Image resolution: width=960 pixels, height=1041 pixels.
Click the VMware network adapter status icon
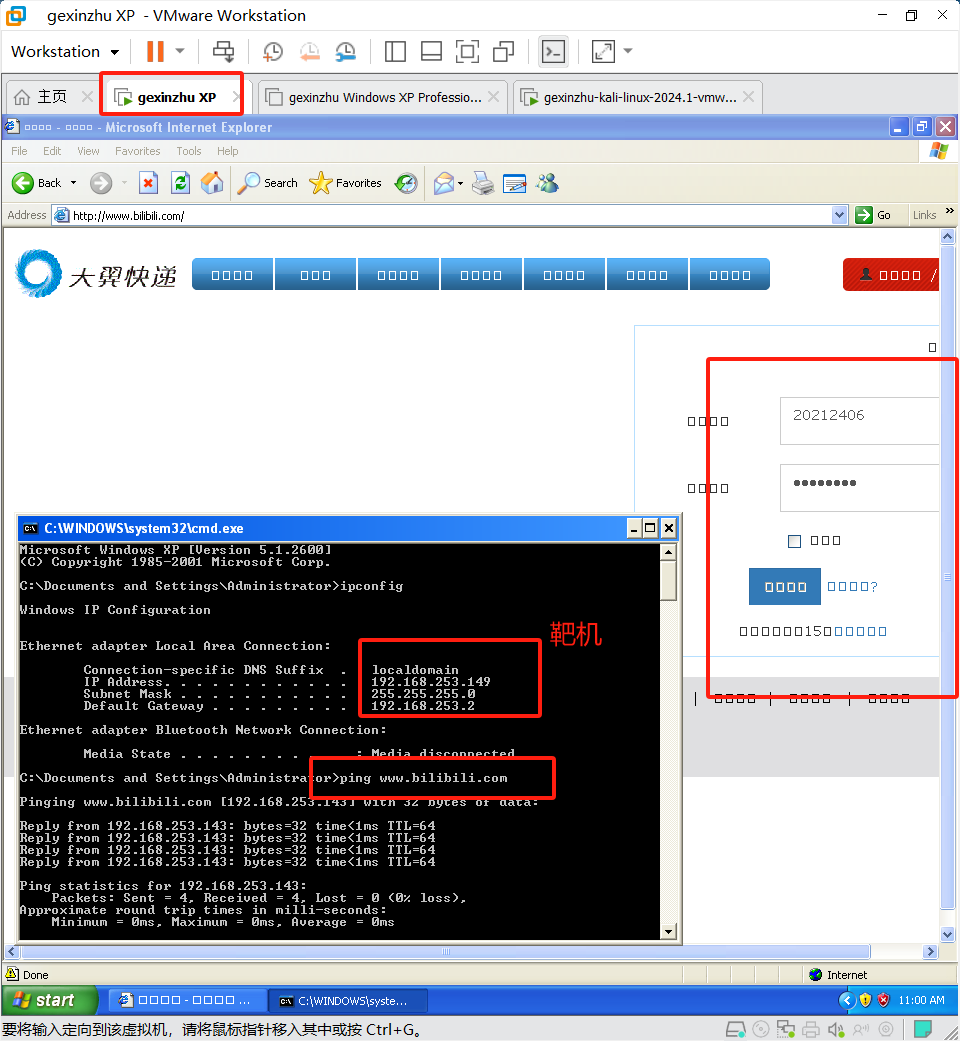[786, 1030]
